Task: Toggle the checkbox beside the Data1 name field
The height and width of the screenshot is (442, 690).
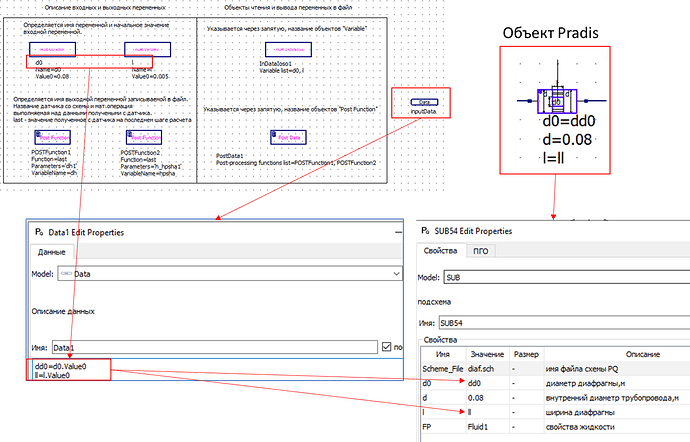Action: (386, 347)
